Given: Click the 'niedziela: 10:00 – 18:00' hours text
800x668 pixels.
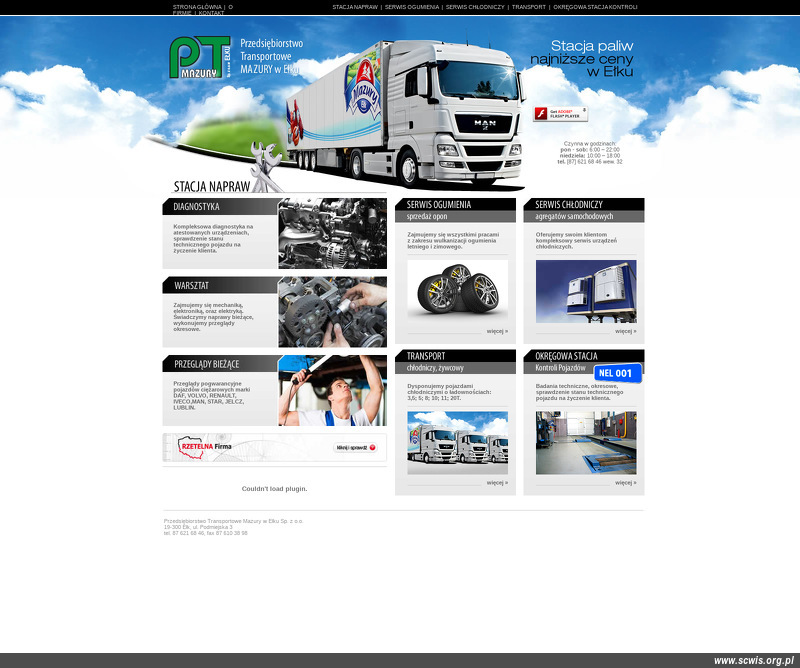Looking at the screenshot, I should [x=590, y=156].
